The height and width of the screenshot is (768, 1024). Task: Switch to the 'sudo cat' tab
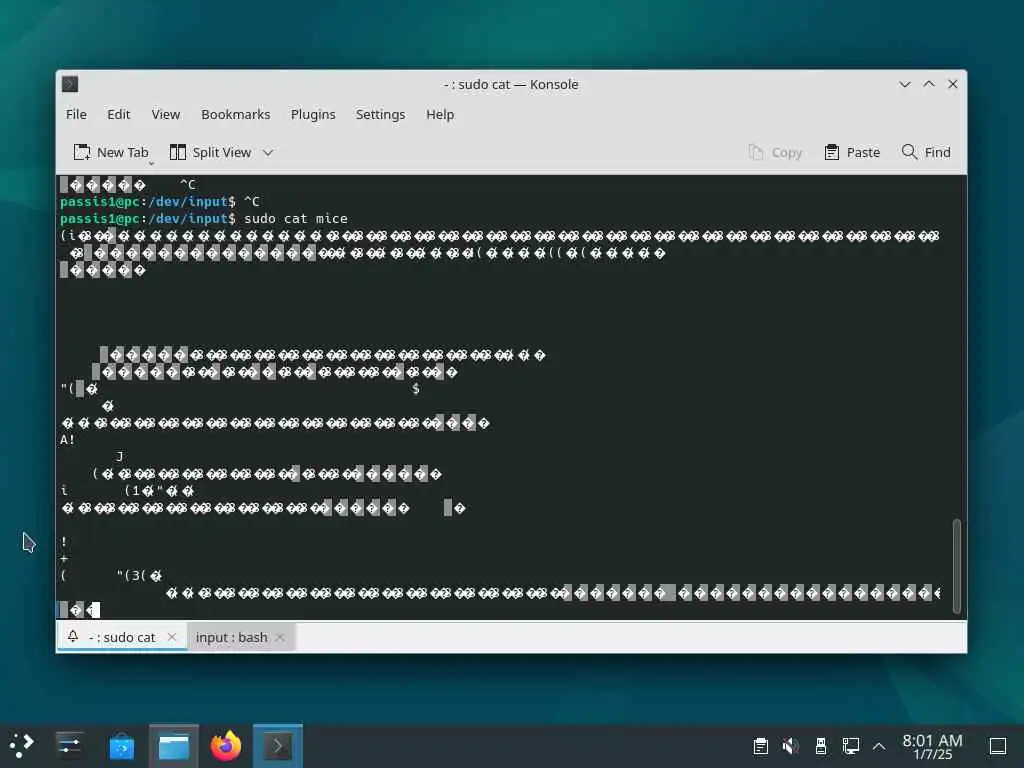(122, 637)
